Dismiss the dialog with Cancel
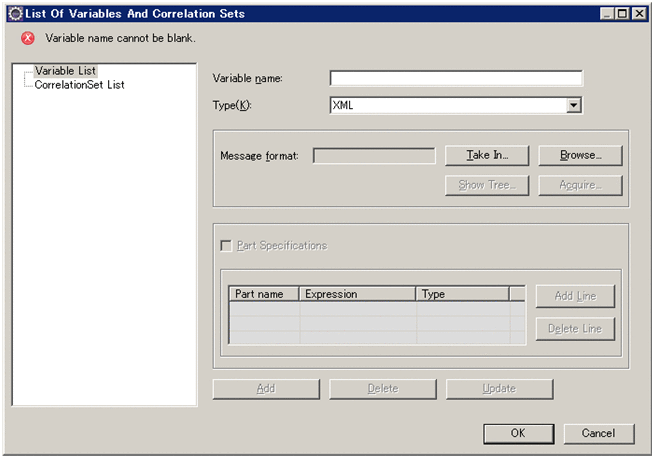This screenshot has height=459, width=655. pos(599,433)
